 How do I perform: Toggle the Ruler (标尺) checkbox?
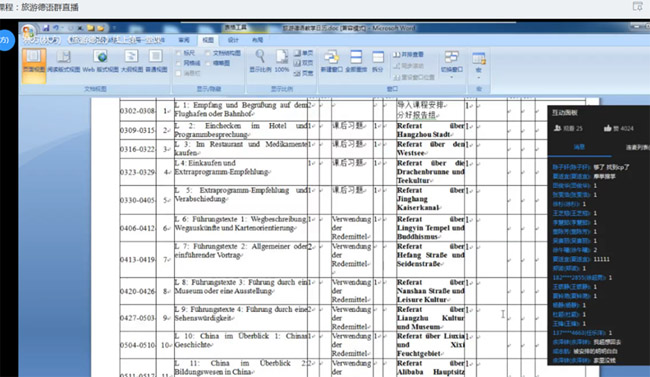185,53
